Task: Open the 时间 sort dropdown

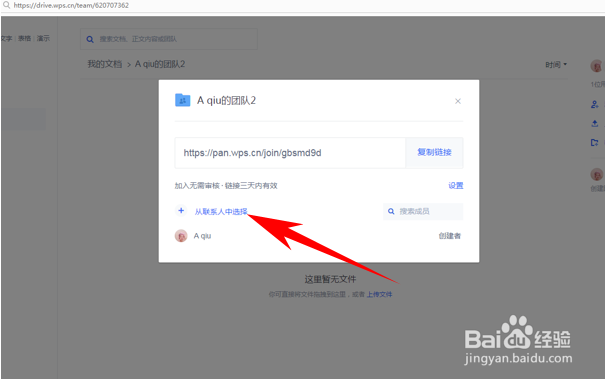Action: tap(556, 64)
